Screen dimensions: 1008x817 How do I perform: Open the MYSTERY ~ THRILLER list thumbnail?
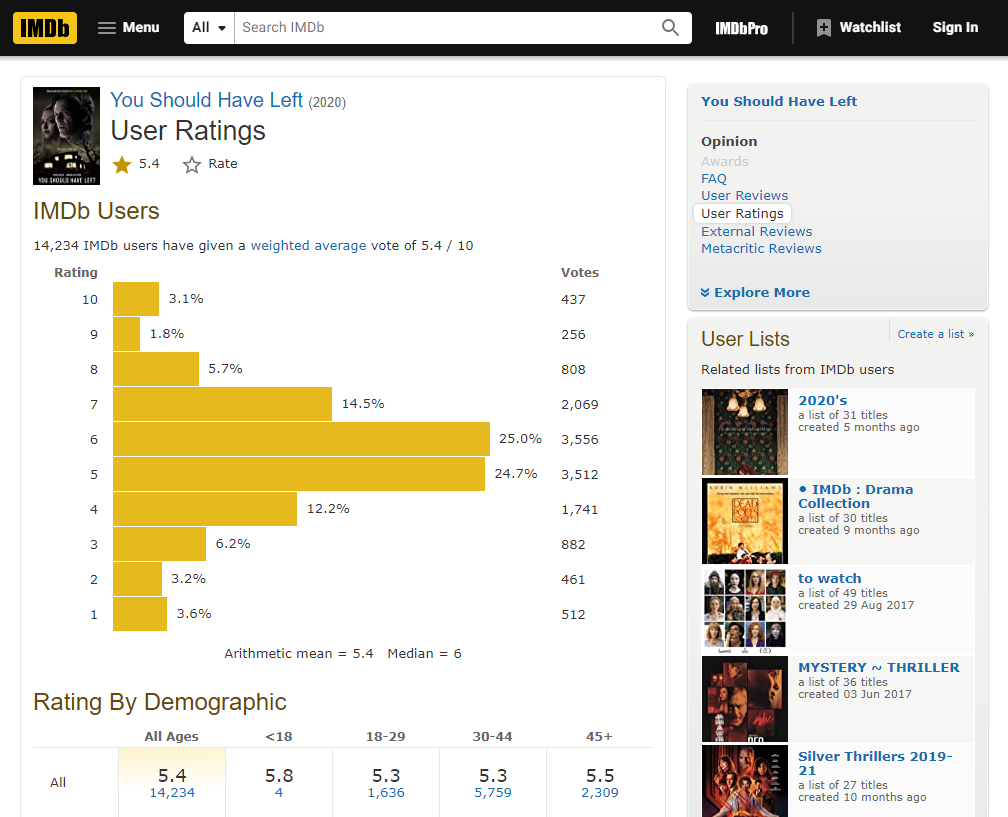744,699
